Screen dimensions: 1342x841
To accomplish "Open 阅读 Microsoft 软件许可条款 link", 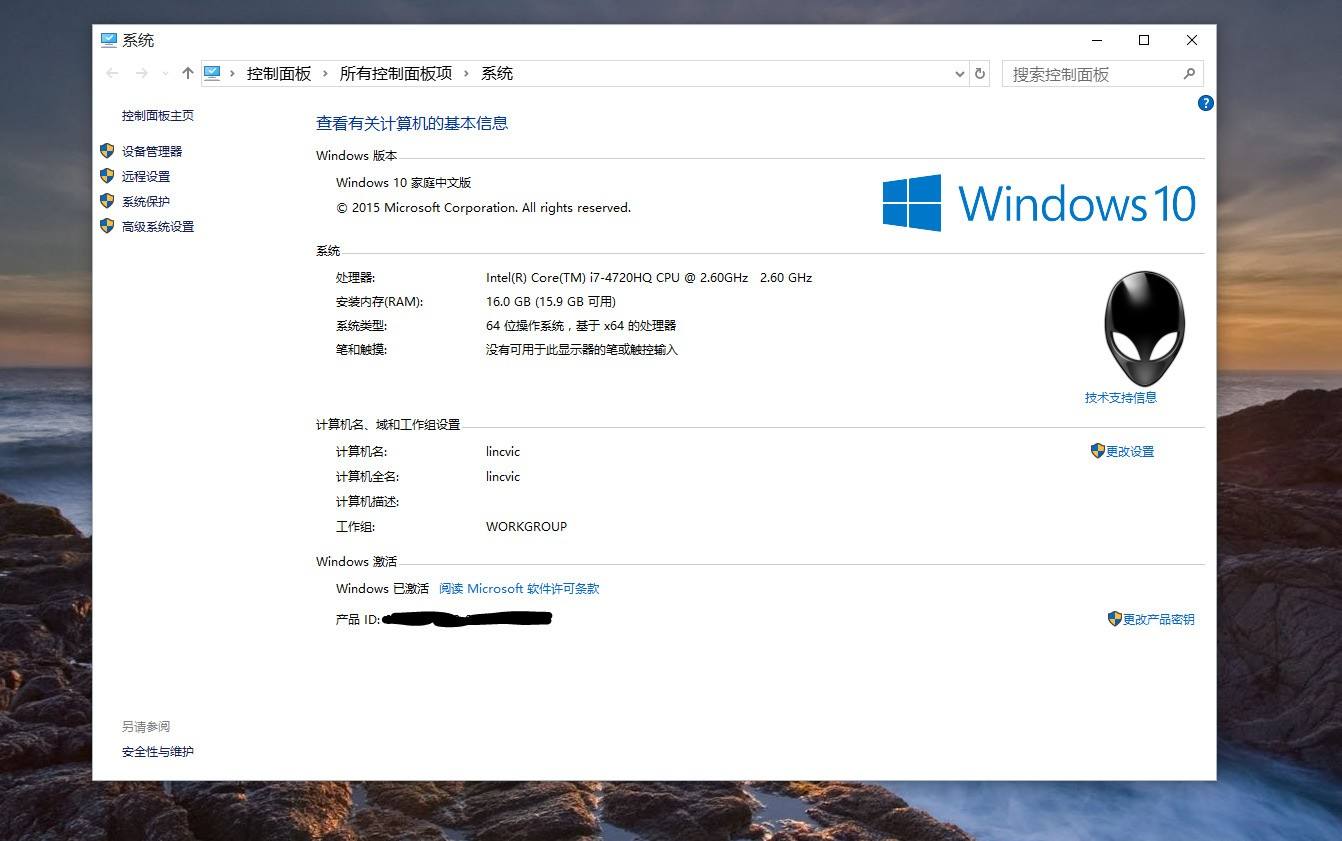I will click(x=519, y=589).
